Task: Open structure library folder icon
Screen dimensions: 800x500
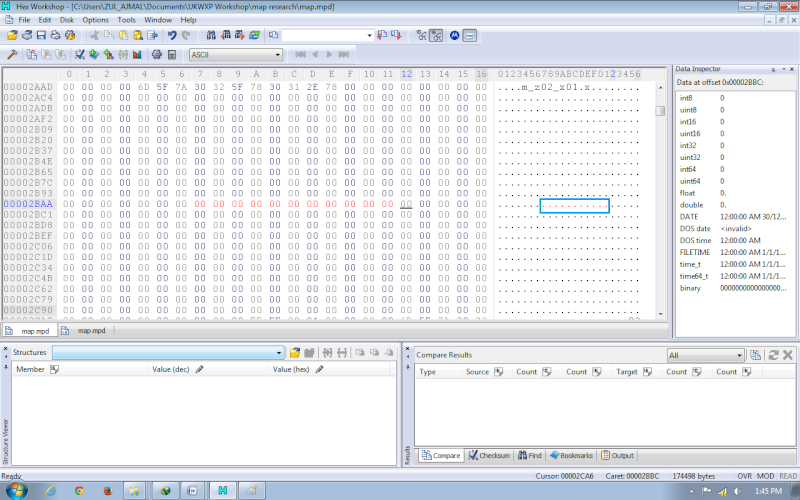Action: click(x=294, y=353)
